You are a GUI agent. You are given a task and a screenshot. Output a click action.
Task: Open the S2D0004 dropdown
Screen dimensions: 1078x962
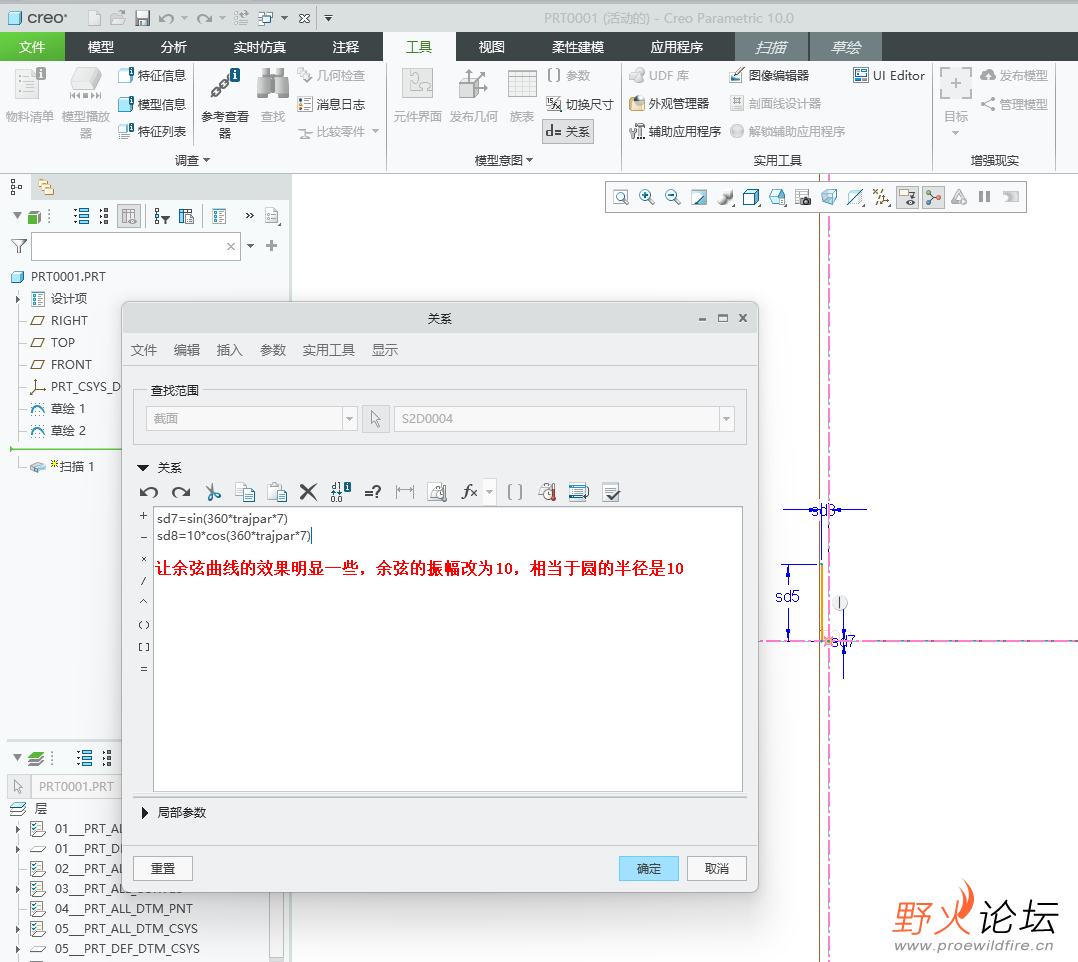point(727,419)
